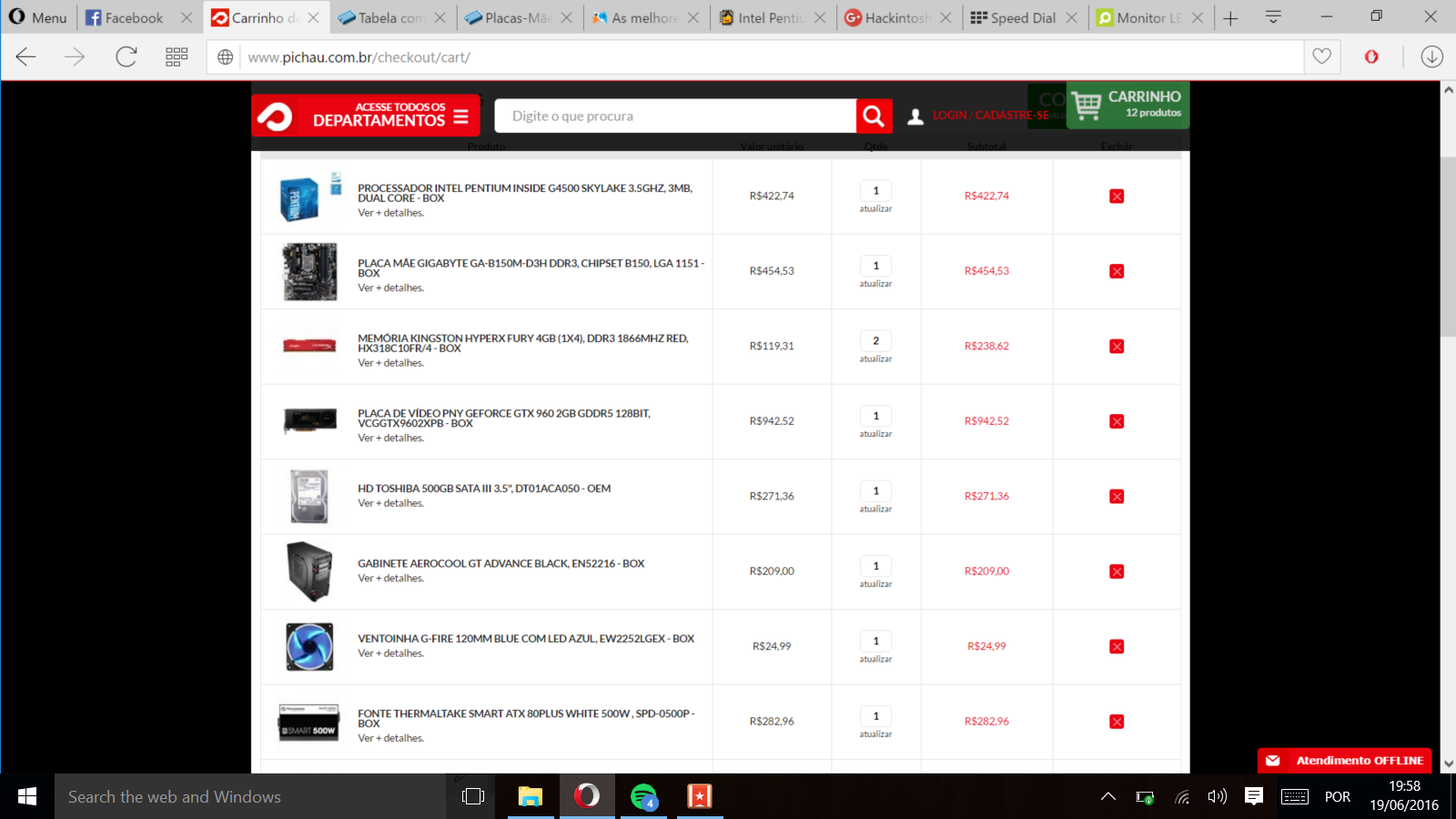Delete the Aerocool GT Advance case row
The image size is (1456, 819).
coord(1117,571)
